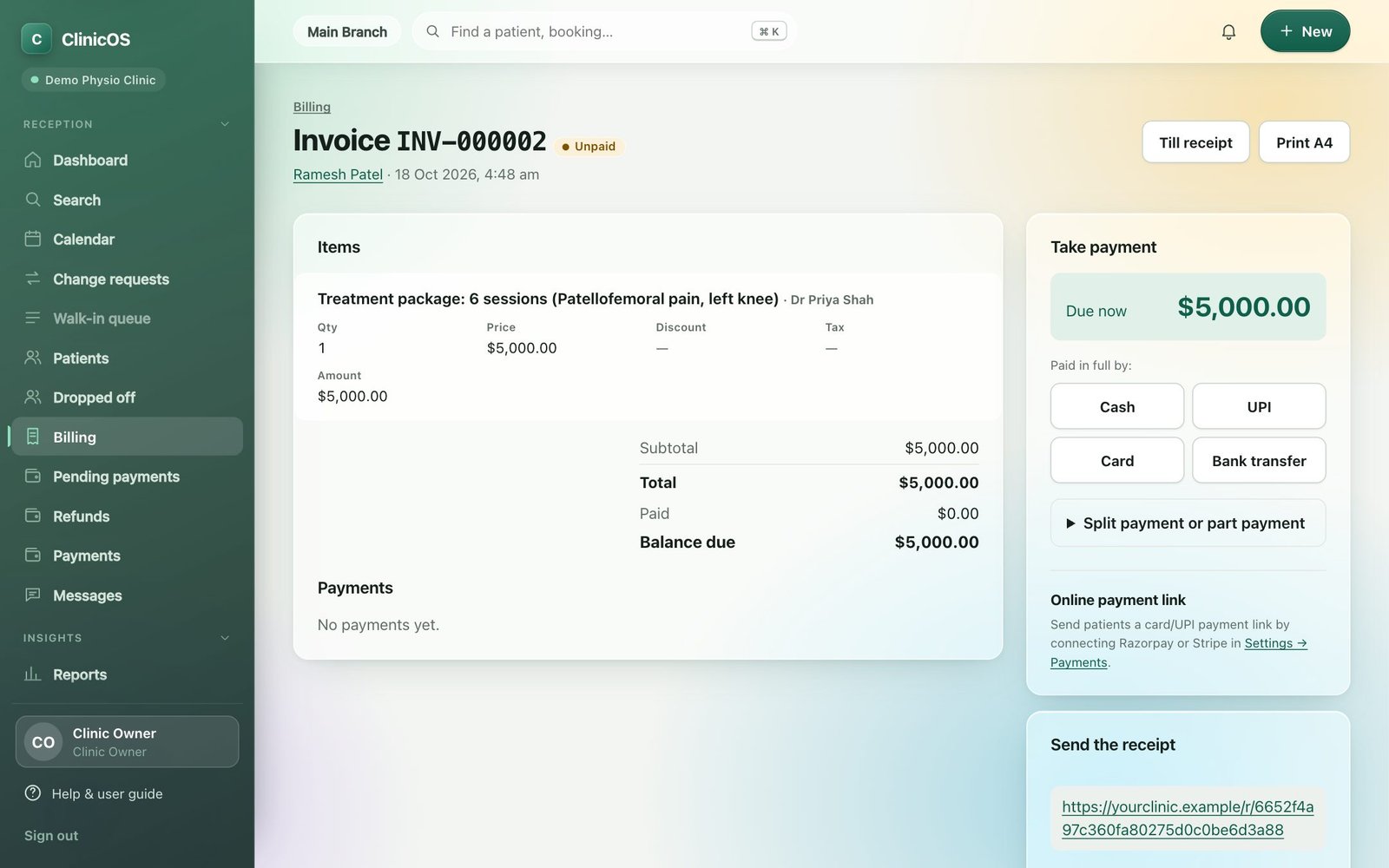The width and height of the screenshot is (1389, 868).
Task: Click the Payments wallet icon
Action: pyautogui.click(x=33, y=555)
